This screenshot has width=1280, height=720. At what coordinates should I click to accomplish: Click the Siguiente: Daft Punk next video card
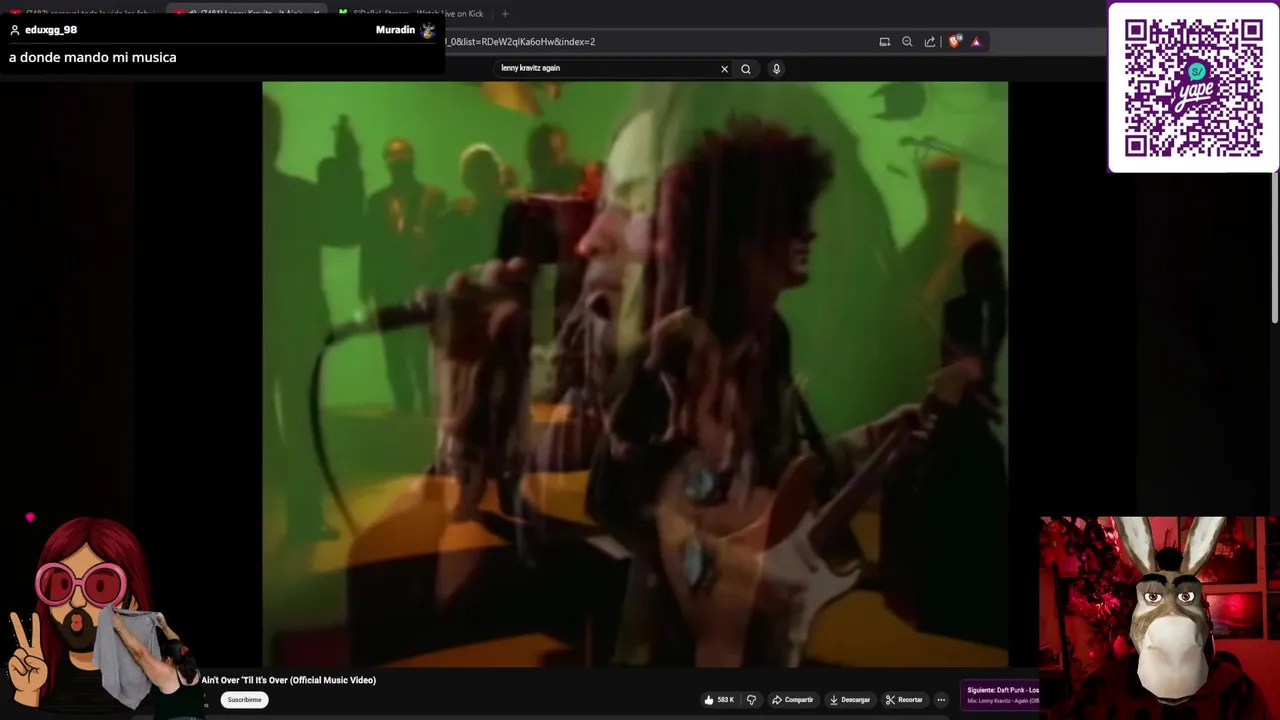[1001, 695]
